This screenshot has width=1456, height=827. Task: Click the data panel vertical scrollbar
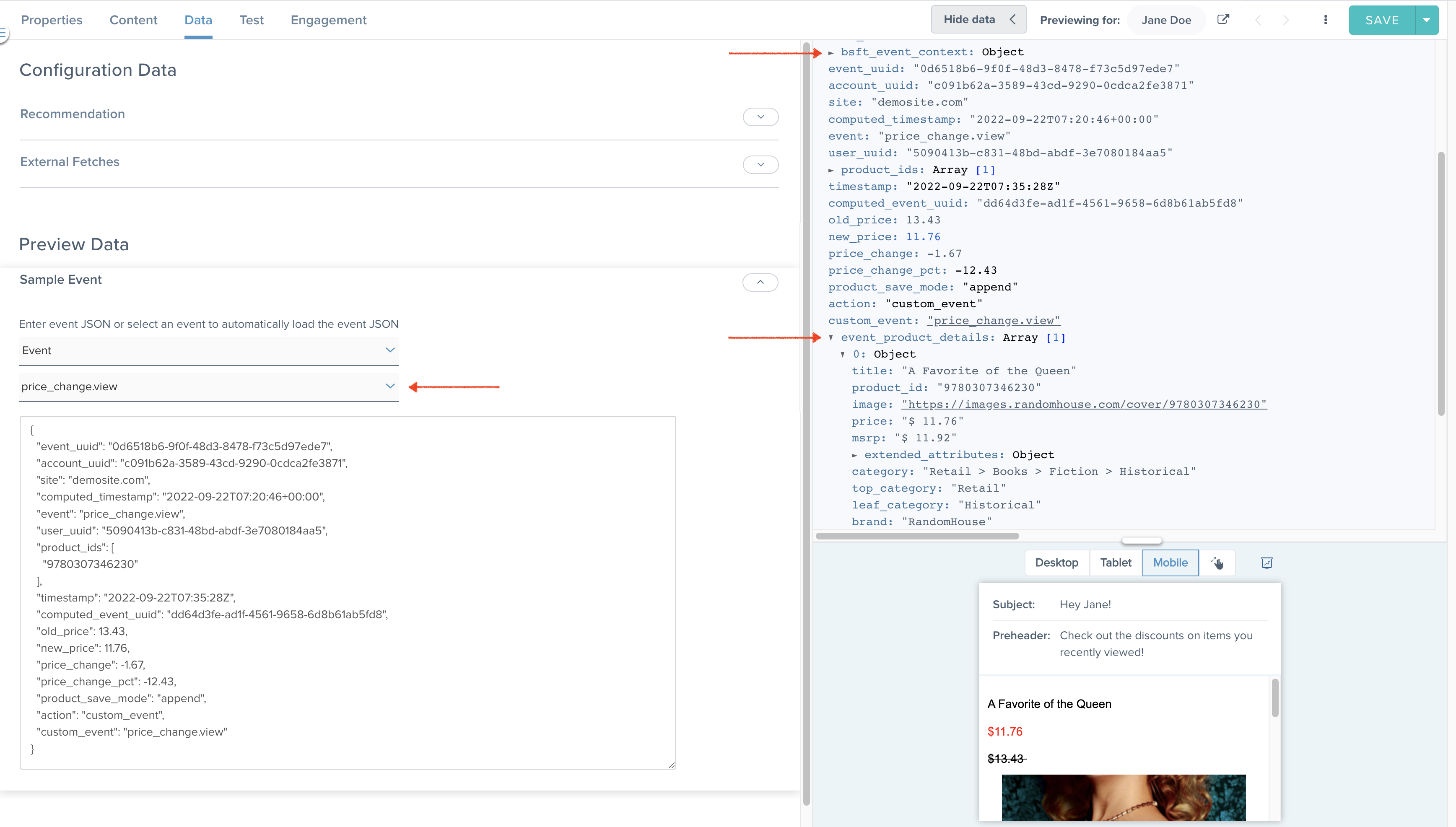(x=1440, y=283)
